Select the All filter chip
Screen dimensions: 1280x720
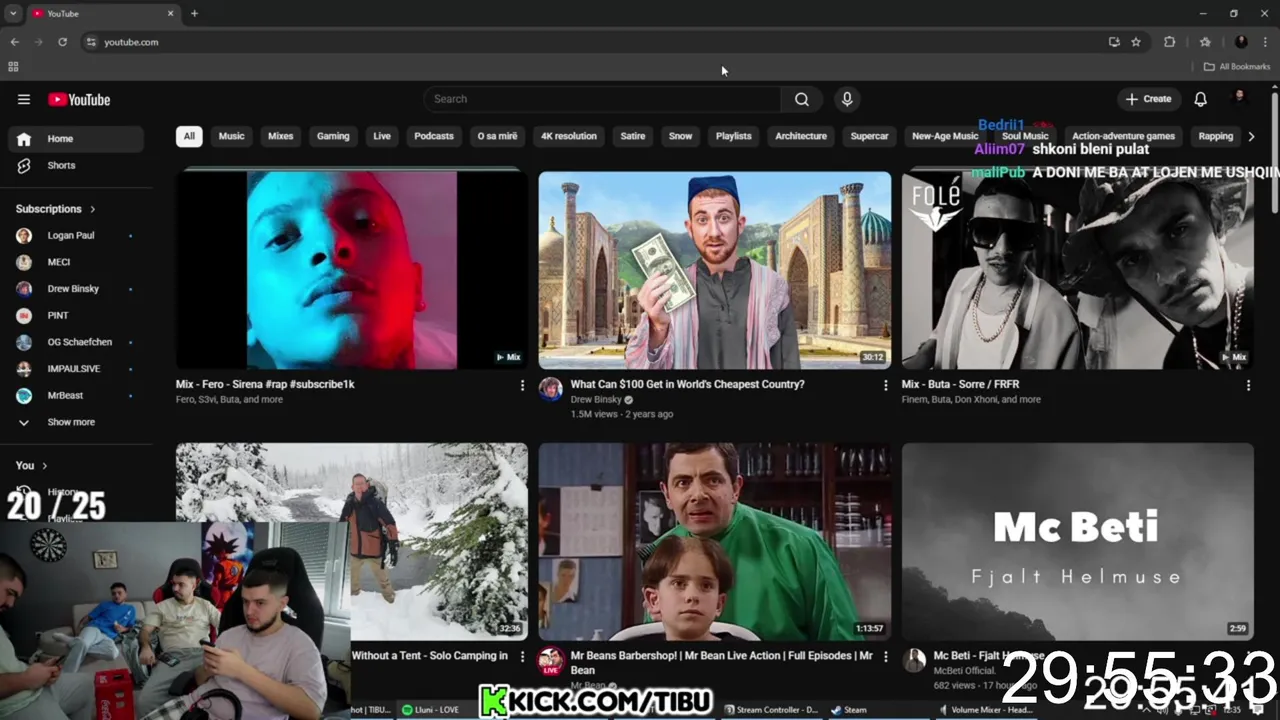click(x=189, y=136)
